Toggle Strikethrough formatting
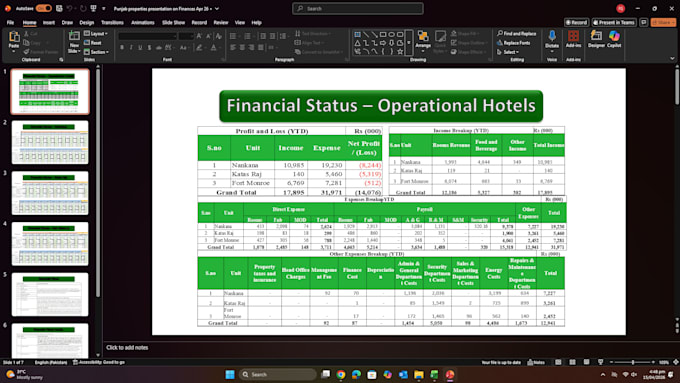Screen dimensions: 680x383 point(159,47)
